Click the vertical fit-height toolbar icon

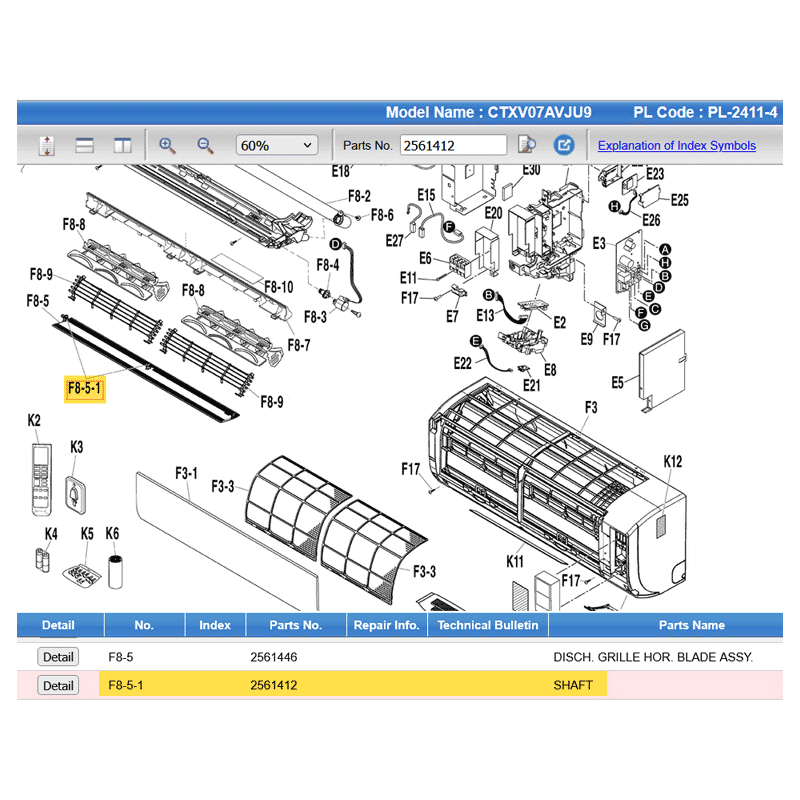click(46, 145)
